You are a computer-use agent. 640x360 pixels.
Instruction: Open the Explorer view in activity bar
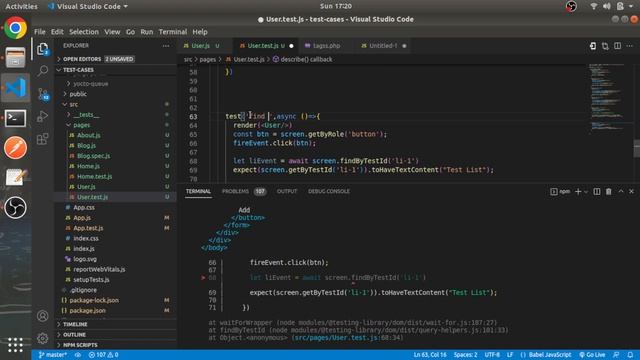(42, 49)
